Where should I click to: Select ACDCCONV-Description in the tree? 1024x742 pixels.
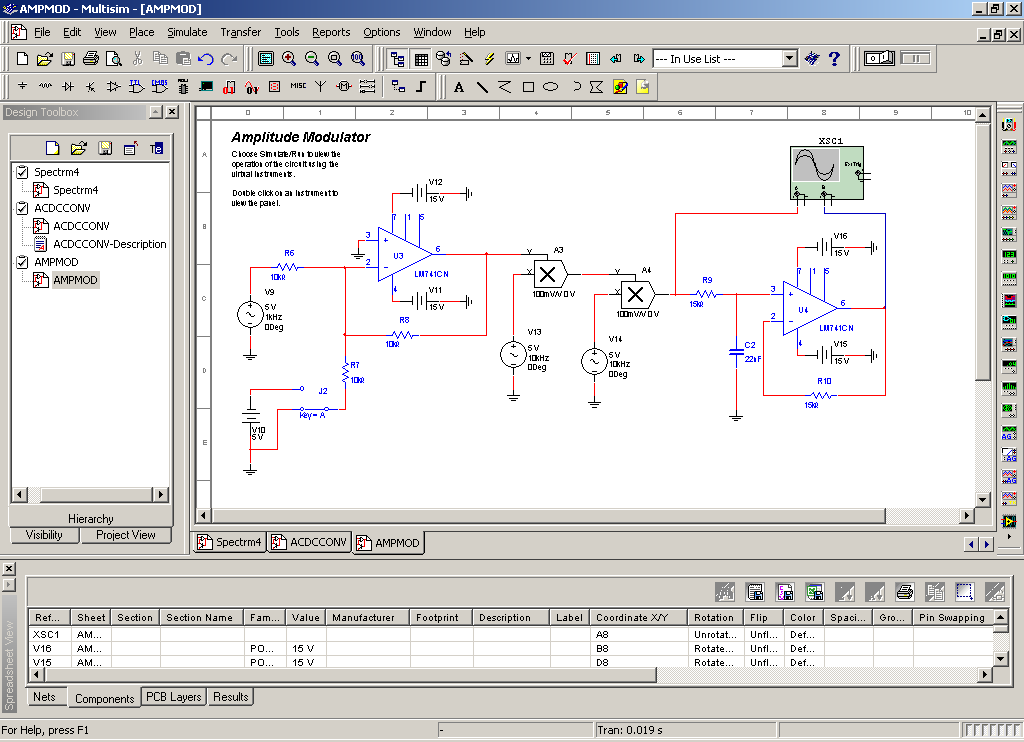[109, 244]
